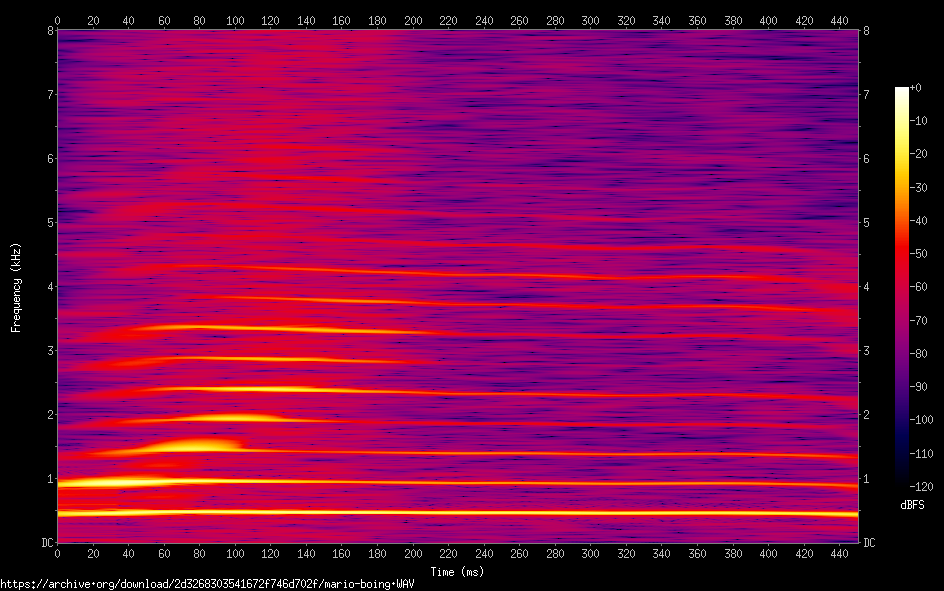Click the bright burst on the 1.5 kHz harmonic
The image size is (944, 591).
pos(200,444)
